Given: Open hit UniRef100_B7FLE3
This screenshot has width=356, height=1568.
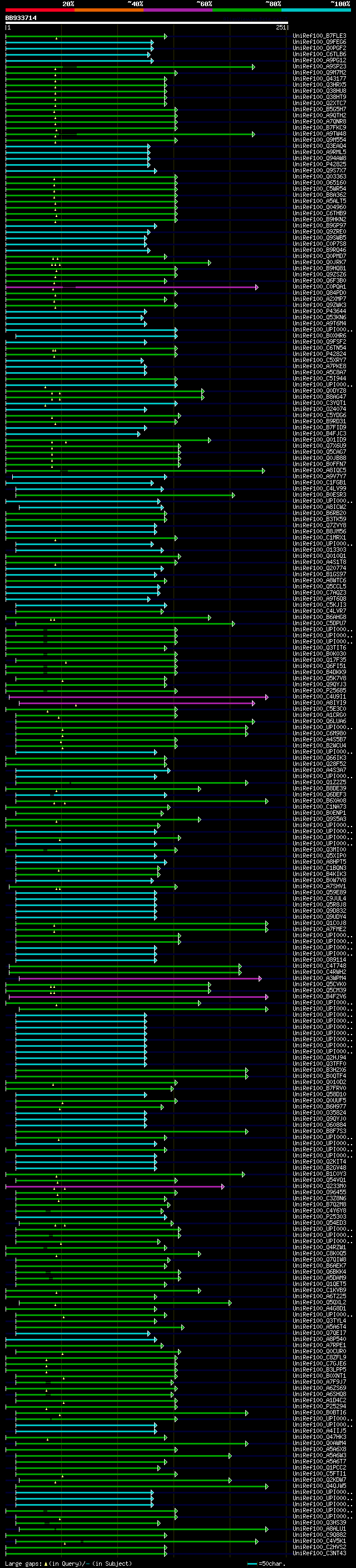Looking at the screenshot, I should click(x=319, y=36).
